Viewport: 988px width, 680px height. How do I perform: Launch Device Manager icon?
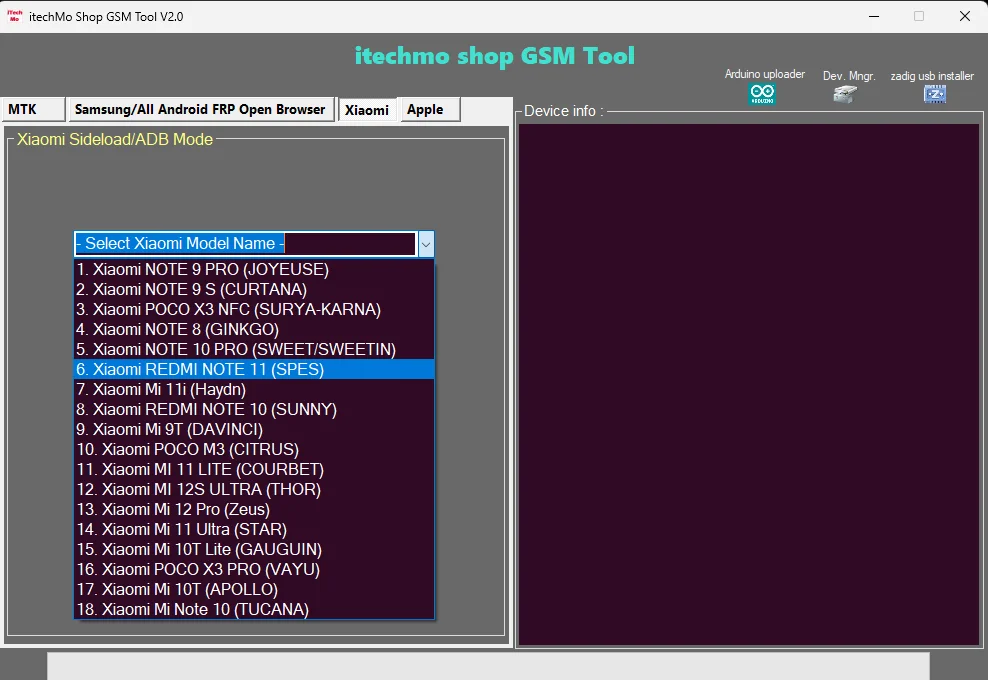pyautogui.click(x=845, y=94)
